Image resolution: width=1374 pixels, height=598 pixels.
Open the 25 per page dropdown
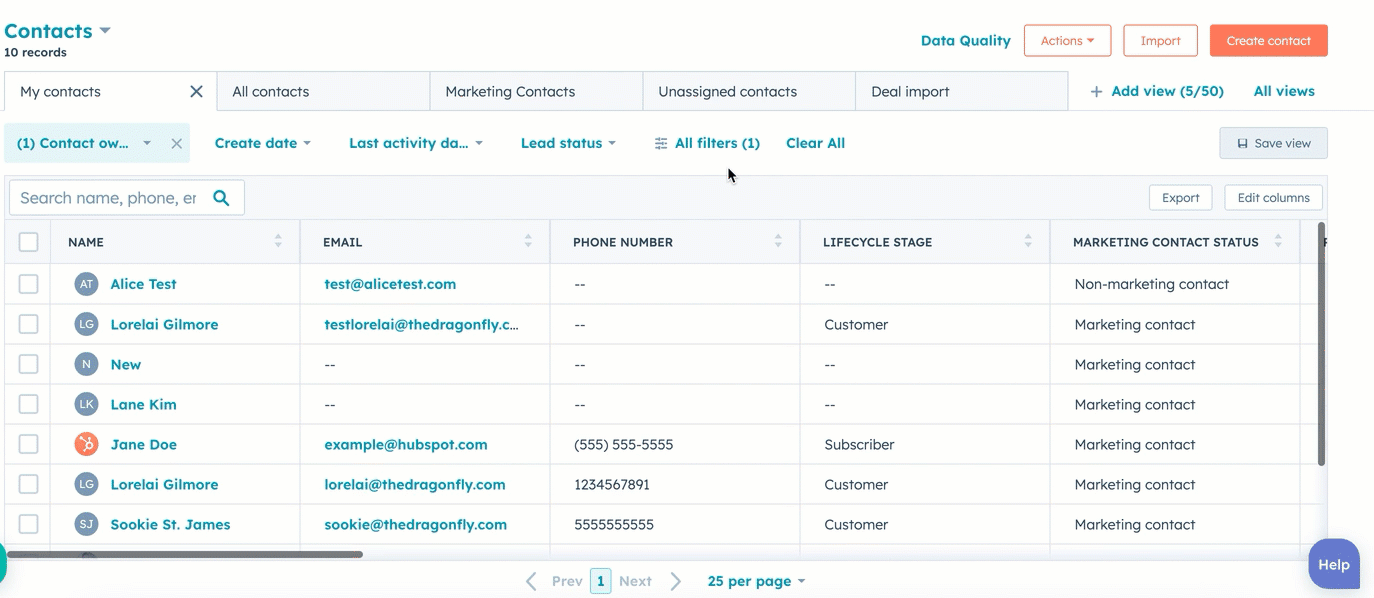pyautogui.click(x=756, y=581)
